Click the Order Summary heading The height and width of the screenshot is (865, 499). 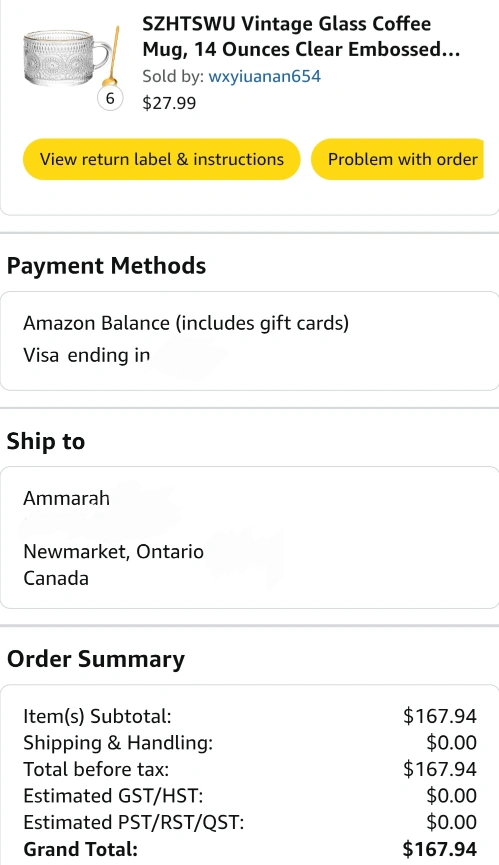pos(96,659)
